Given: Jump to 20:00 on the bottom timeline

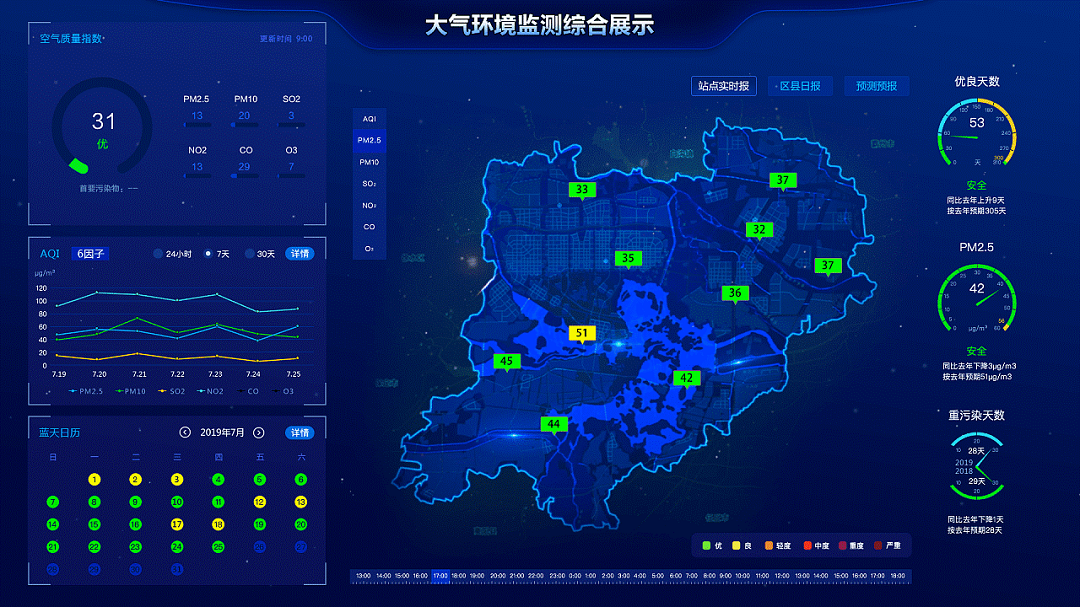Looking at the screenshot, I should pyautogui.click(x=499, y=576).
